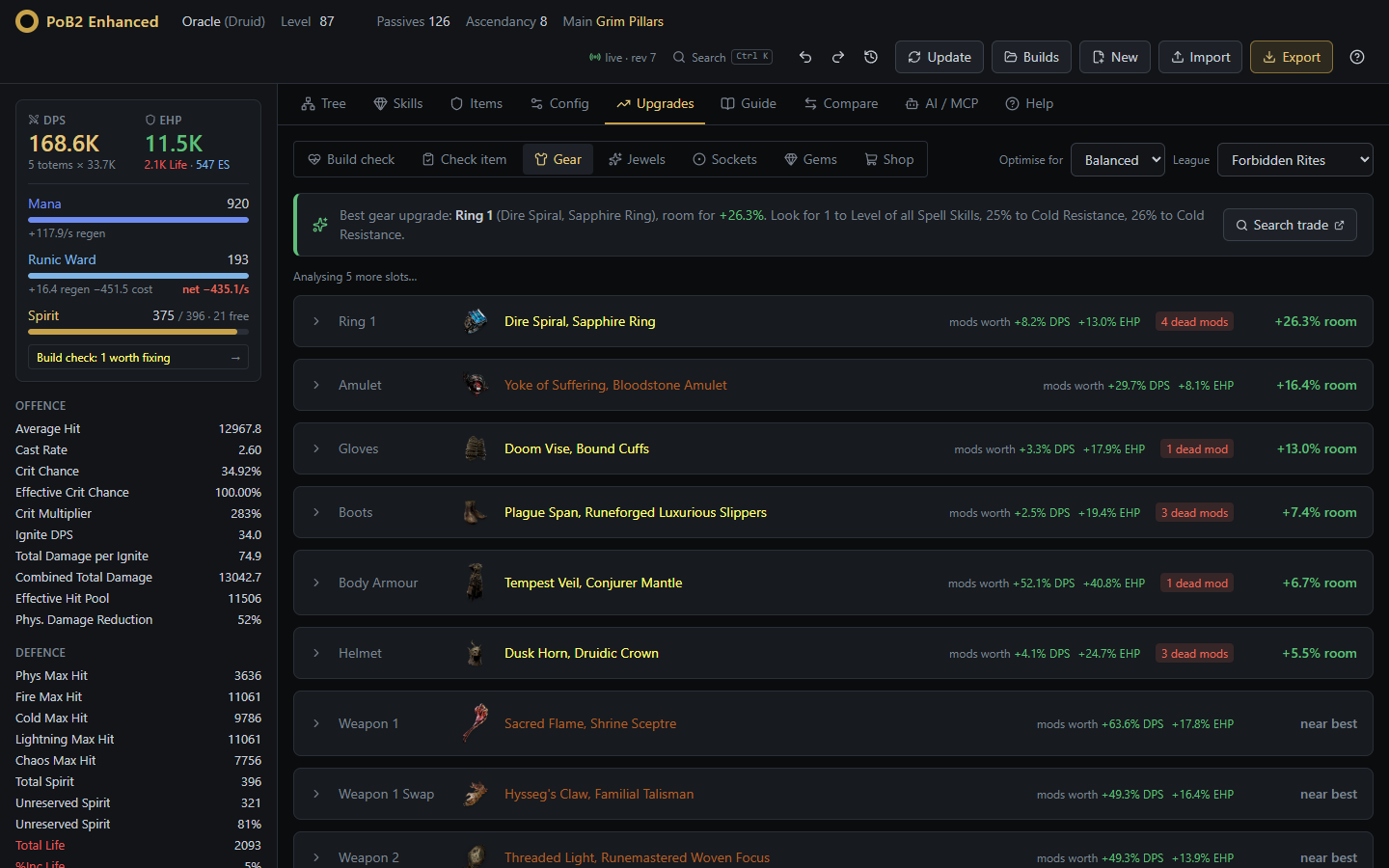
Task: Select the Sockets sub-tab
Action: click(x=724, y=159)
